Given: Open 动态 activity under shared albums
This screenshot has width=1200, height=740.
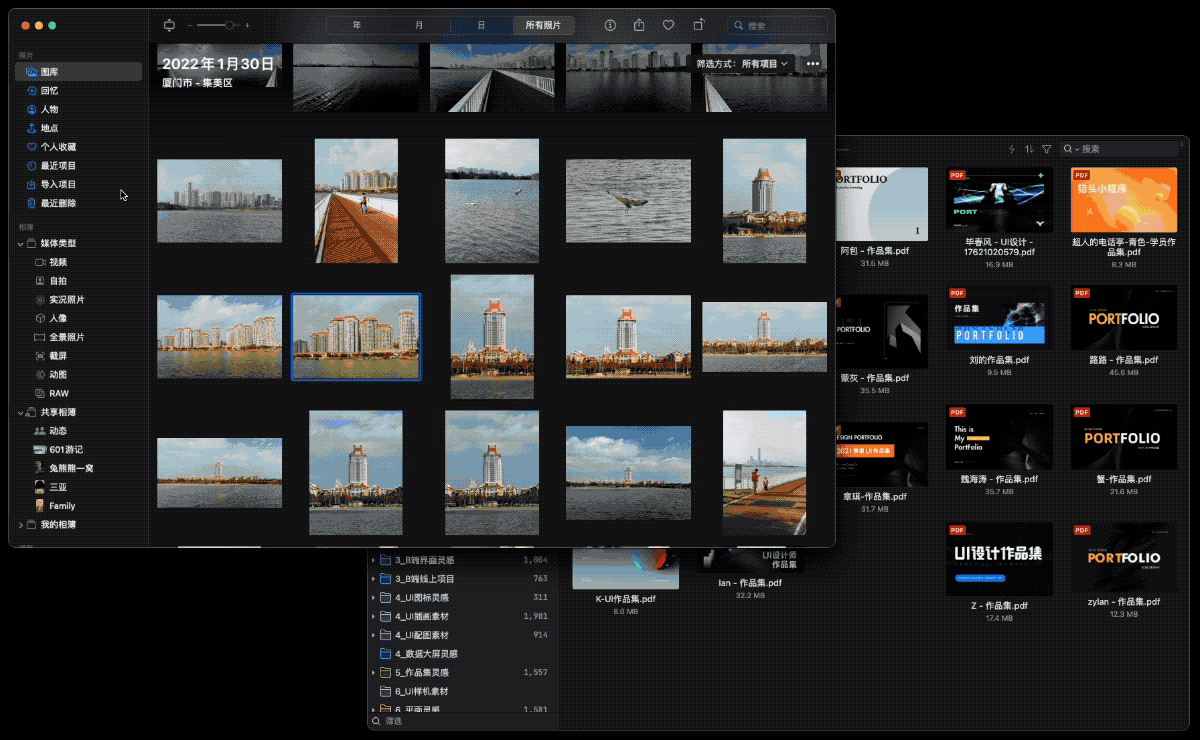Looking at the screenshot, I should point(78,431).
